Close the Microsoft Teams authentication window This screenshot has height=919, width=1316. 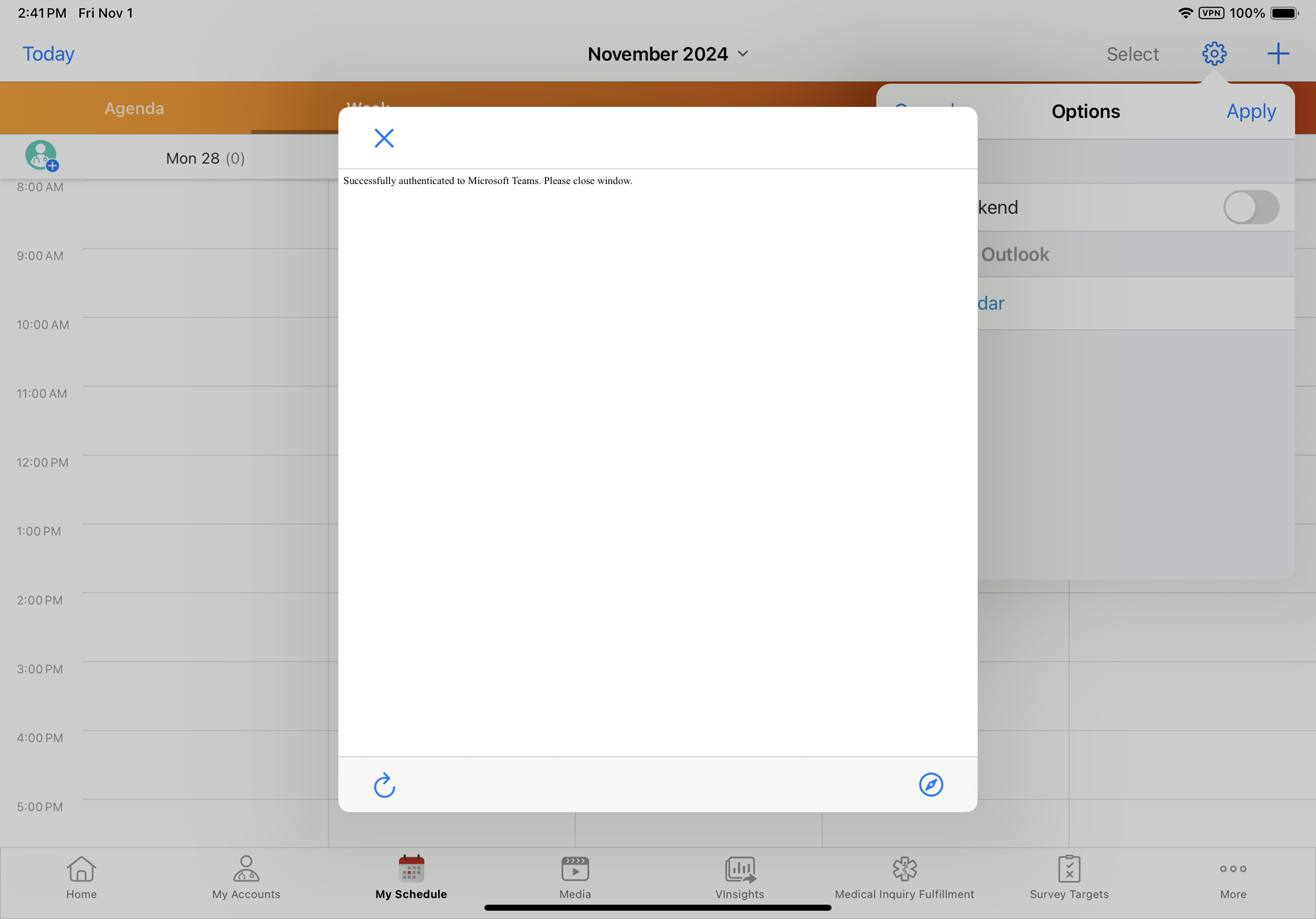tap(384, 138)
